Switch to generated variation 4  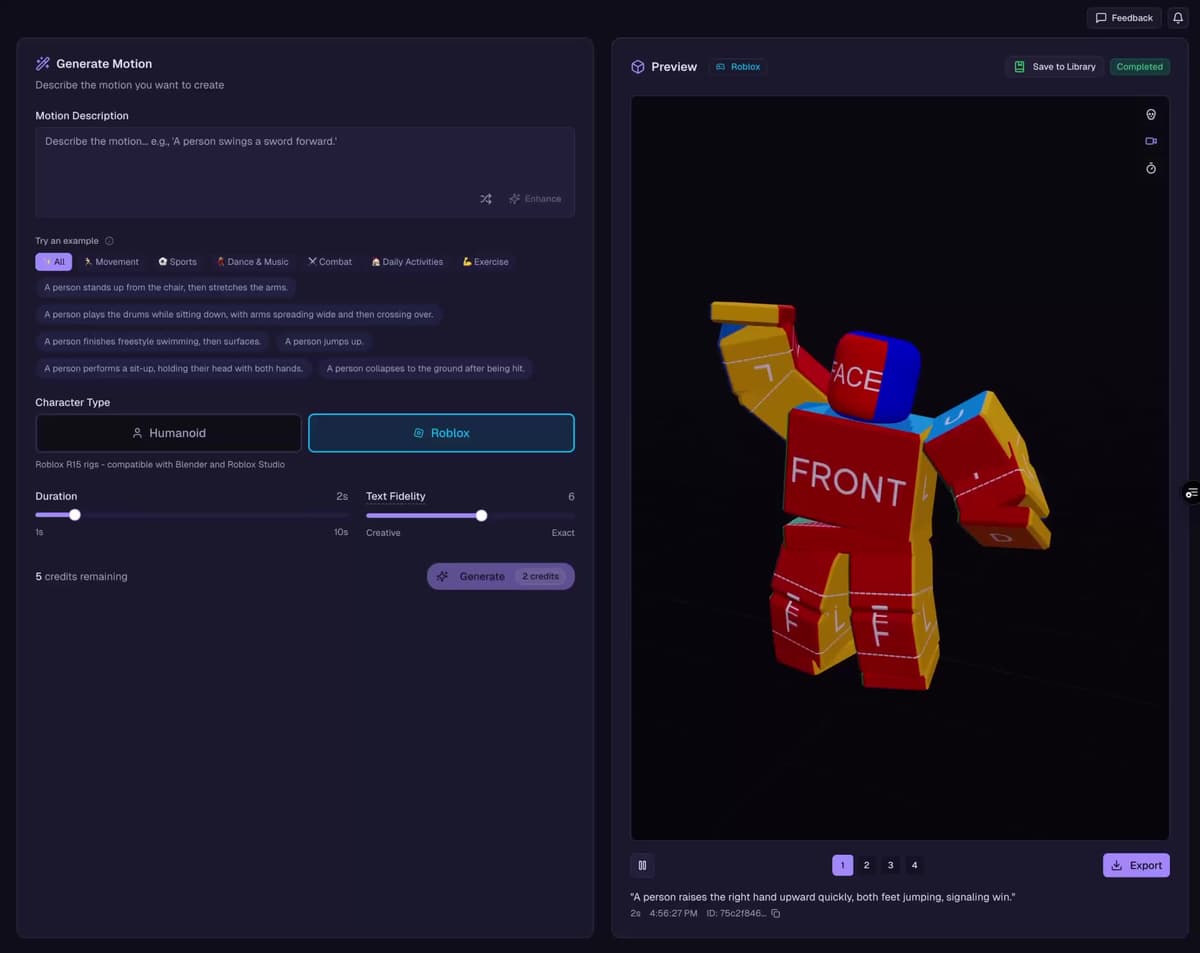tap(914, 865)
